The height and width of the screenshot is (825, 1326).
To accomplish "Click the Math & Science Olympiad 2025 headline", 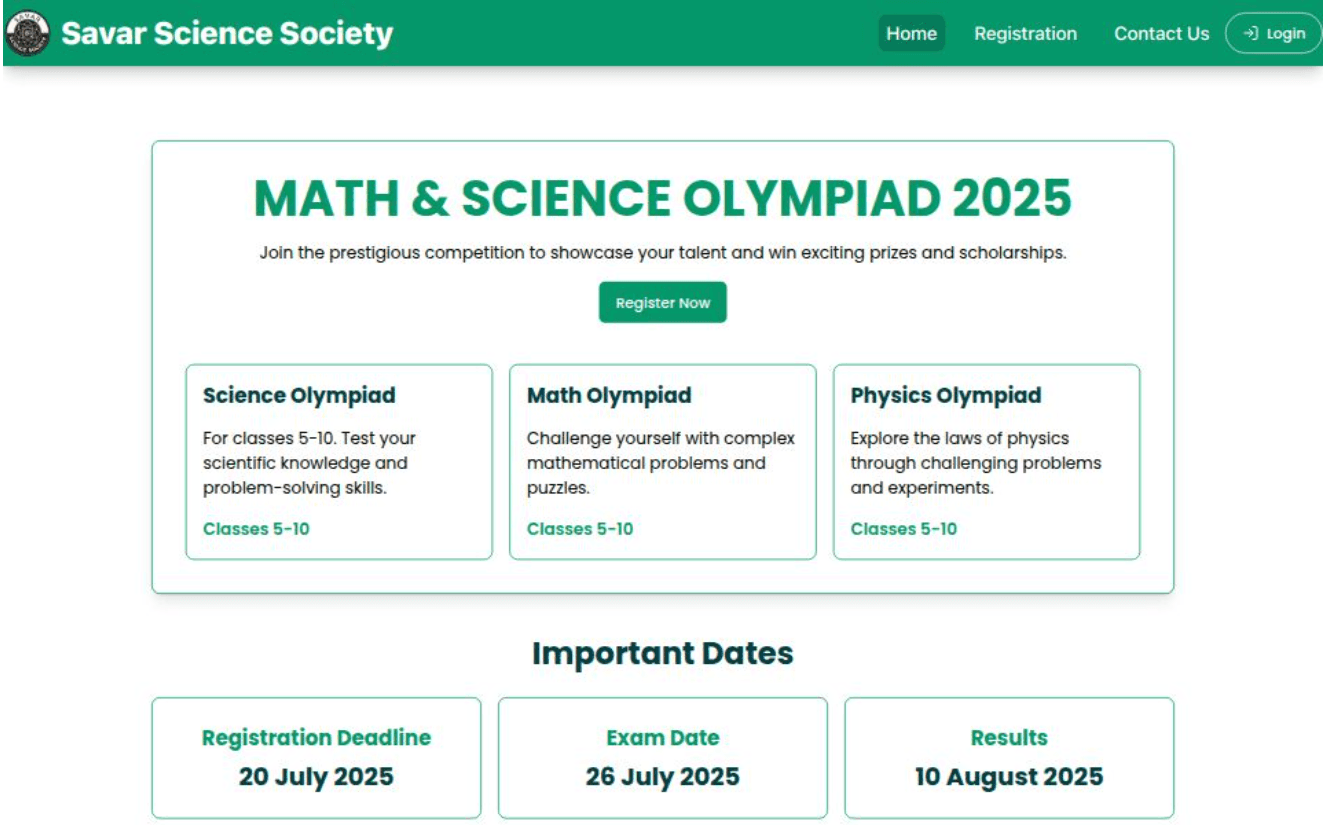I will pyautogui.click(x=662, y=198).
